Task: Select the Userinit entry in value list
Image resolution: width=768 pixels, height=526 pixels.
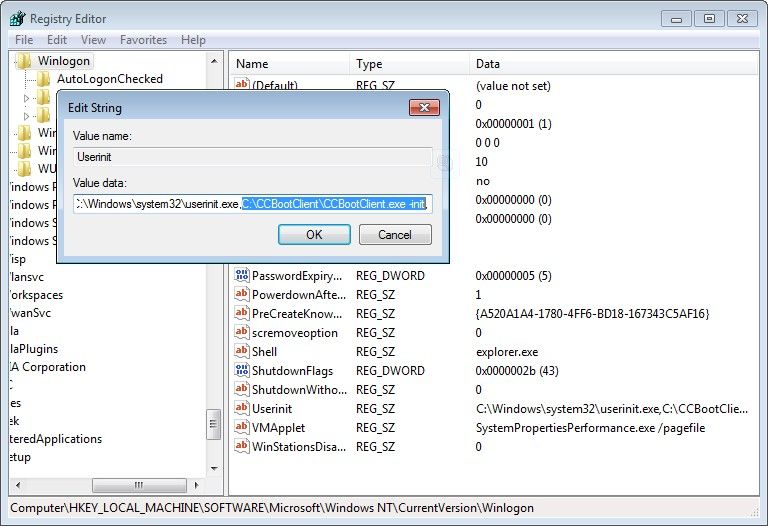Action: pyautogui.click(x=272, y=408)
